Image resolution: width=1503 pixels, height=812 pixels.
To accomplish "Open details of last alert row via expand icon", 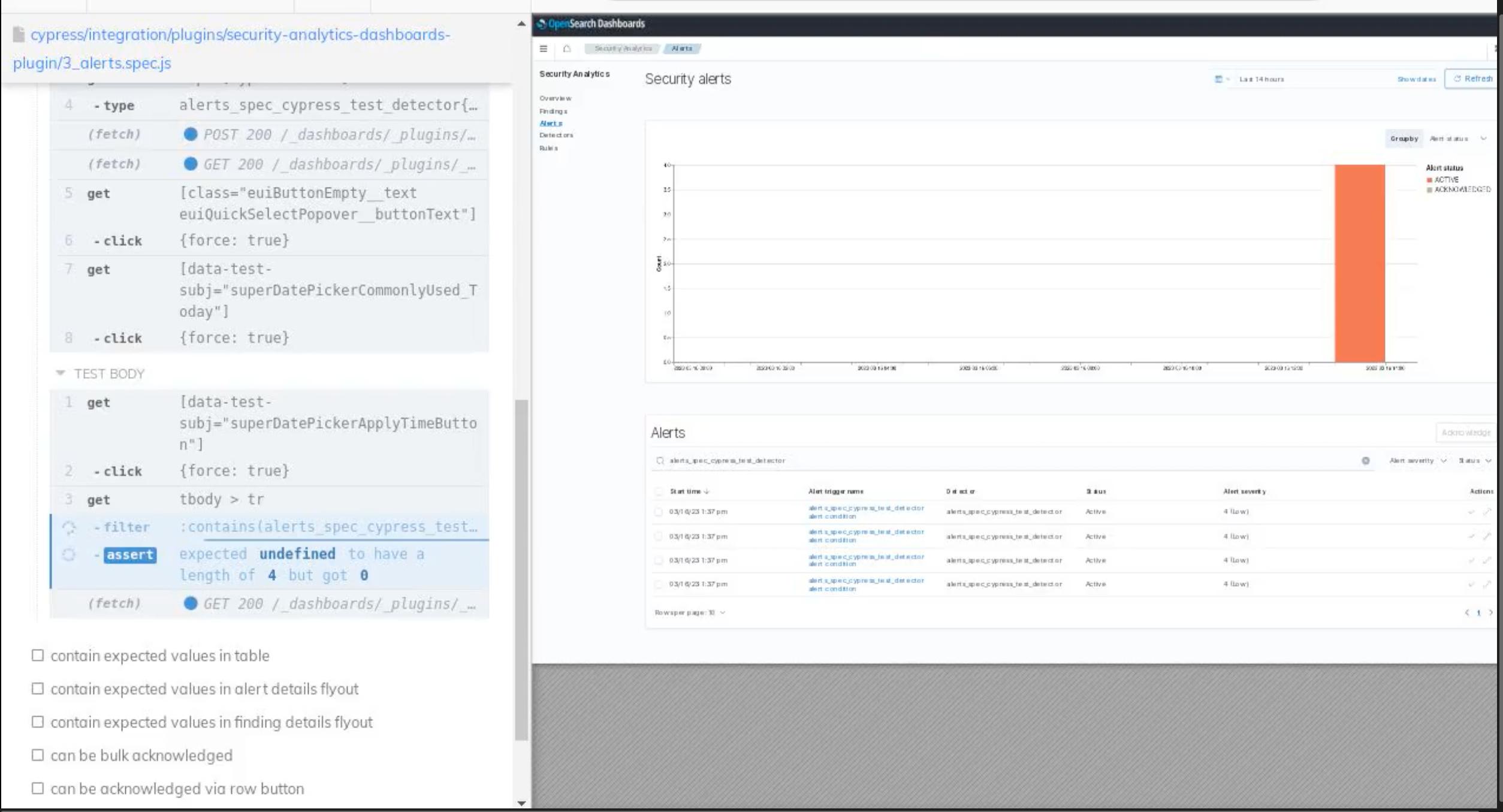I will 1487,584.
